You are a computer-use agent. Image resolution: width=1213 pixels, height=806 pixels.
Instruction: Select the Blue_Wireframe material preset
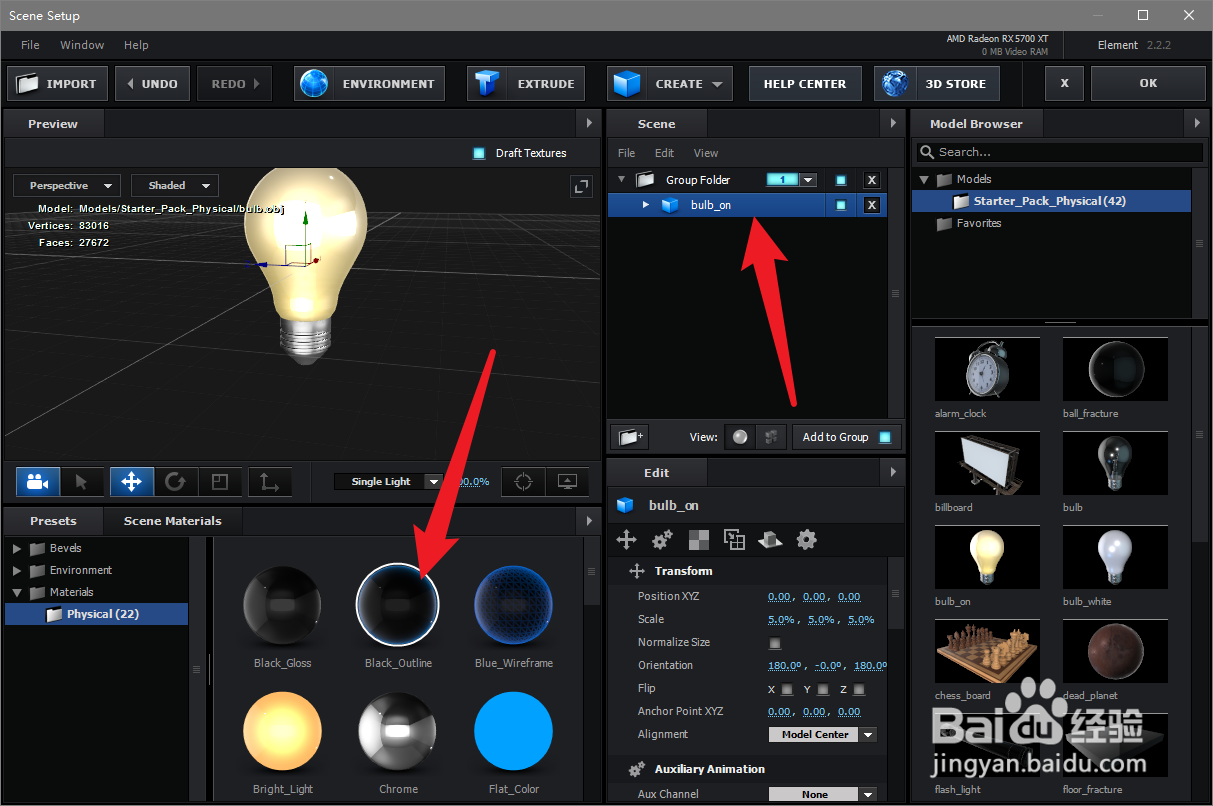(513, 605)
